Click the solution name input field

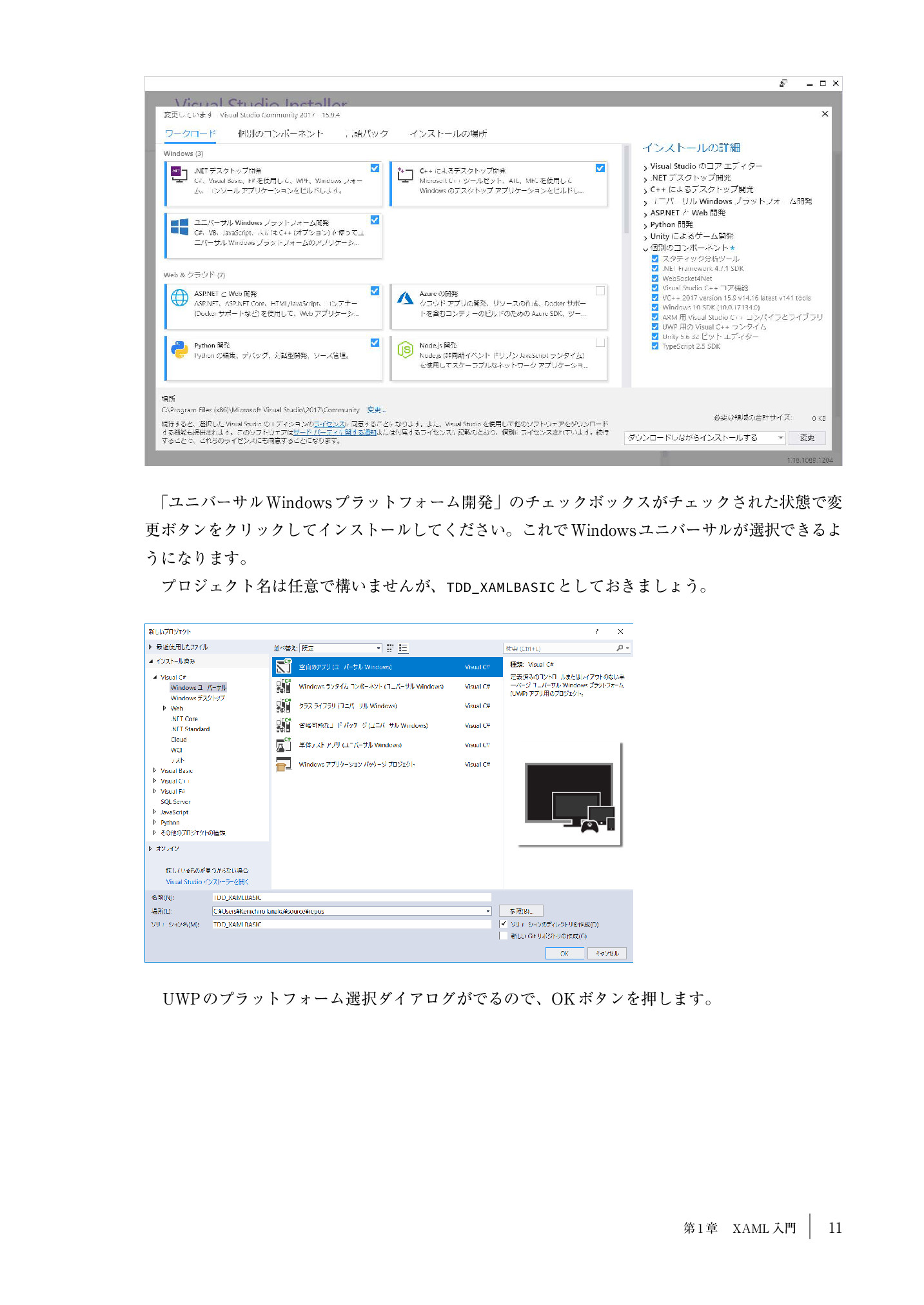(x=351, y=924)
